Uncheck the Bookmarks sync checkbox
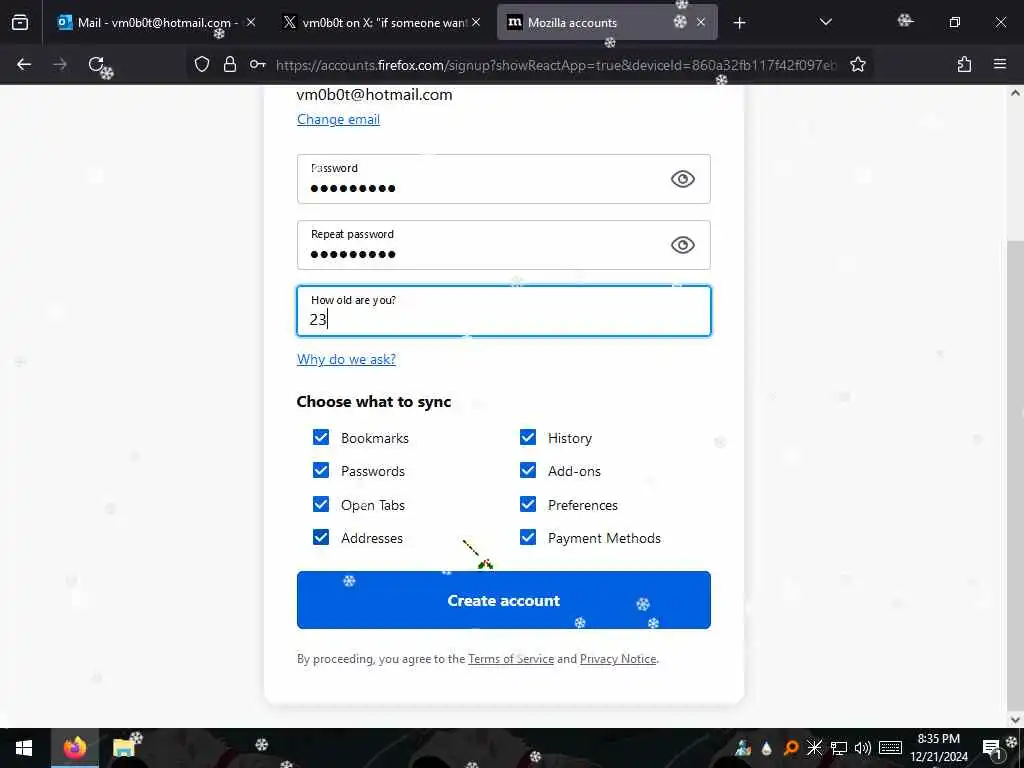 [321, 437]
